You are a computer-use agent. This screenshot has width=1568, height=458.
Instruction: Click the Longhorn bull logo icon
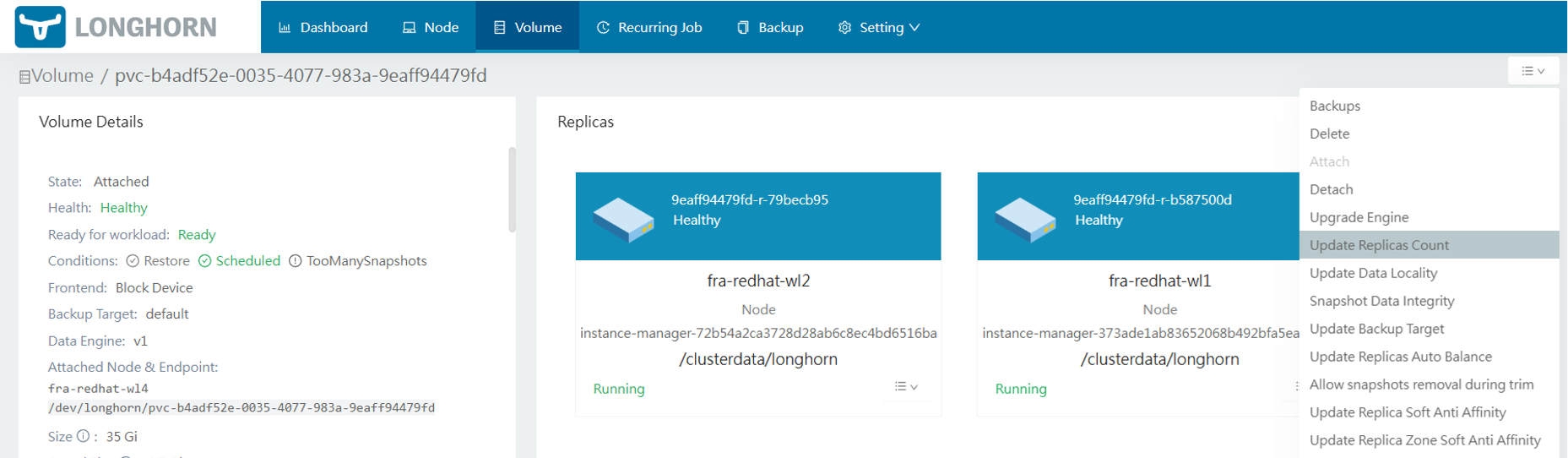[40, 27]
